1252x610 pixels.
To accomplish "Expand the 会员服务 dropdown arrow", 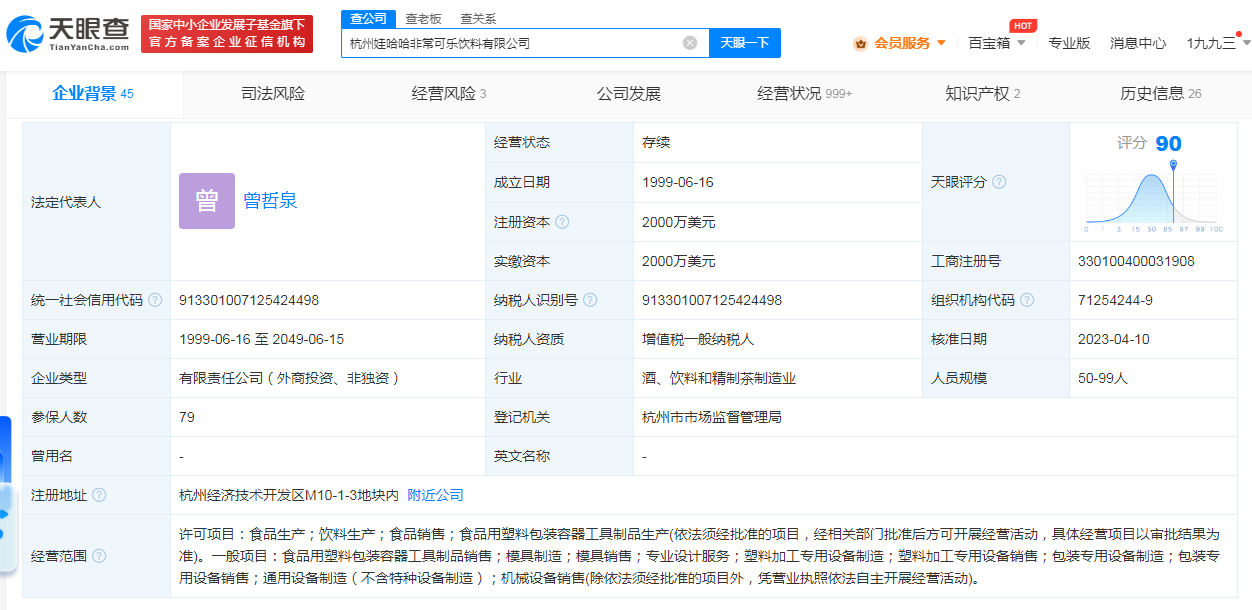I will [941, 43].
